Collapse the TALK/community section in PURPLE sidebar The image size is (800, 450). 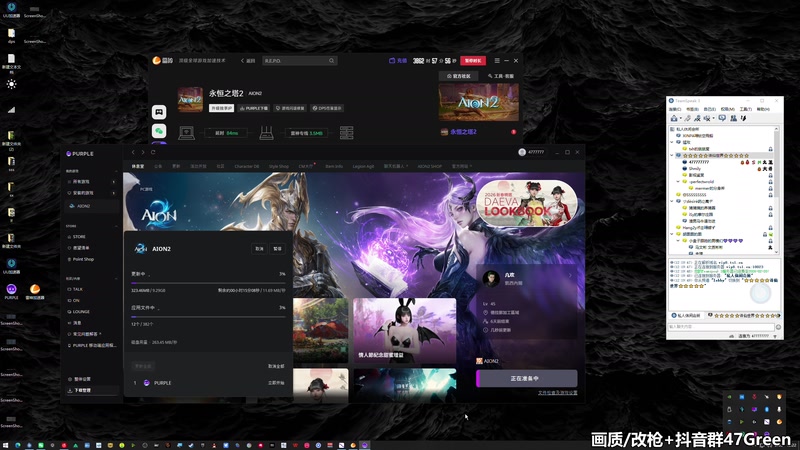pos(116,279)
